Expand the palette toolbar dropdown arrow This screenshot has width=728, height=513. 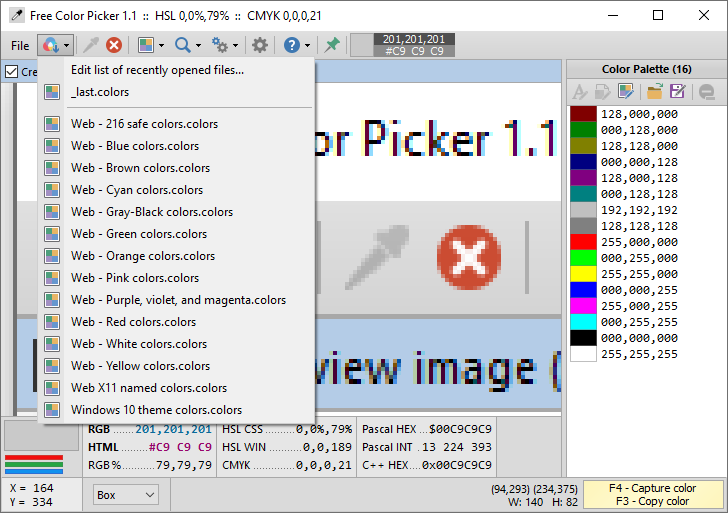[x=161, y=45]
